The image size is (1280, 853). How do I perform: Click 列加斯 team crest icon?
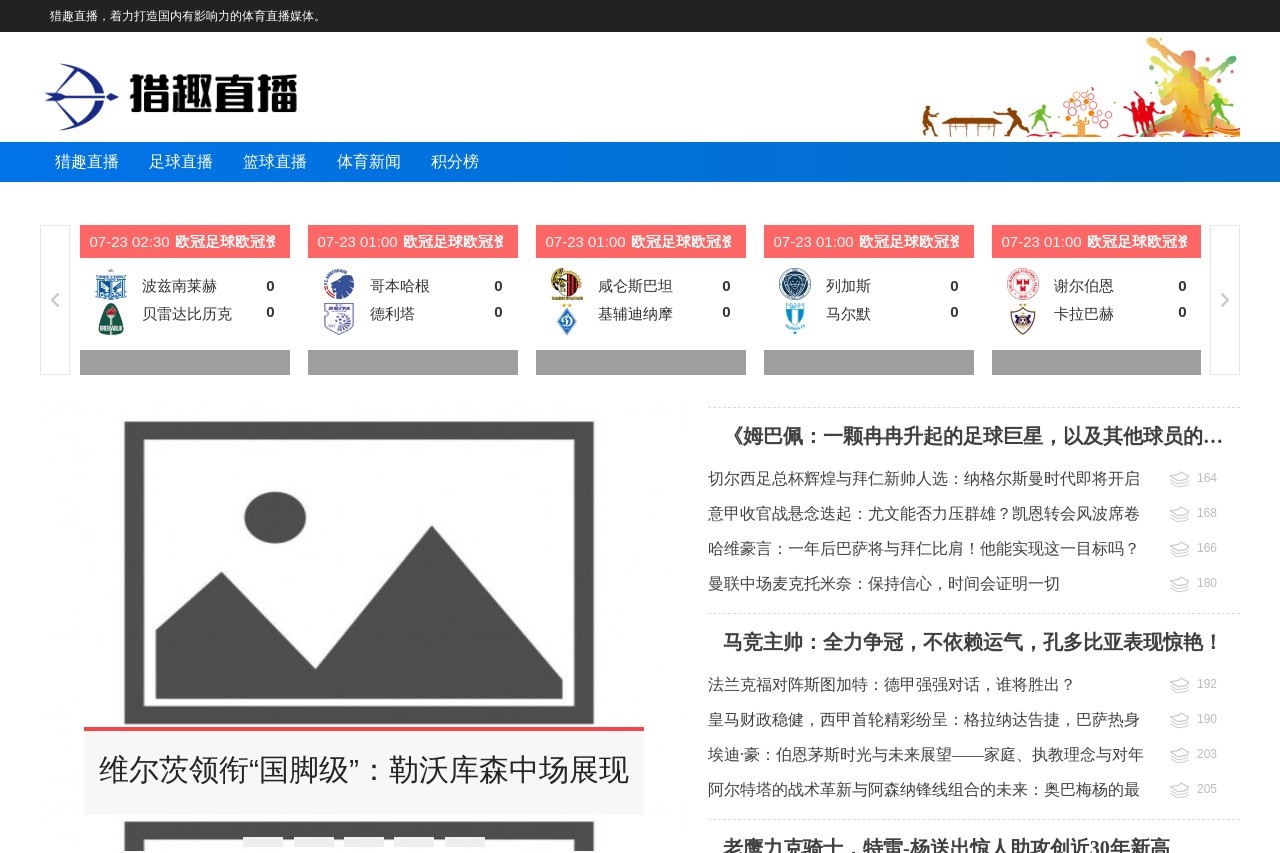tap(795, 285)
